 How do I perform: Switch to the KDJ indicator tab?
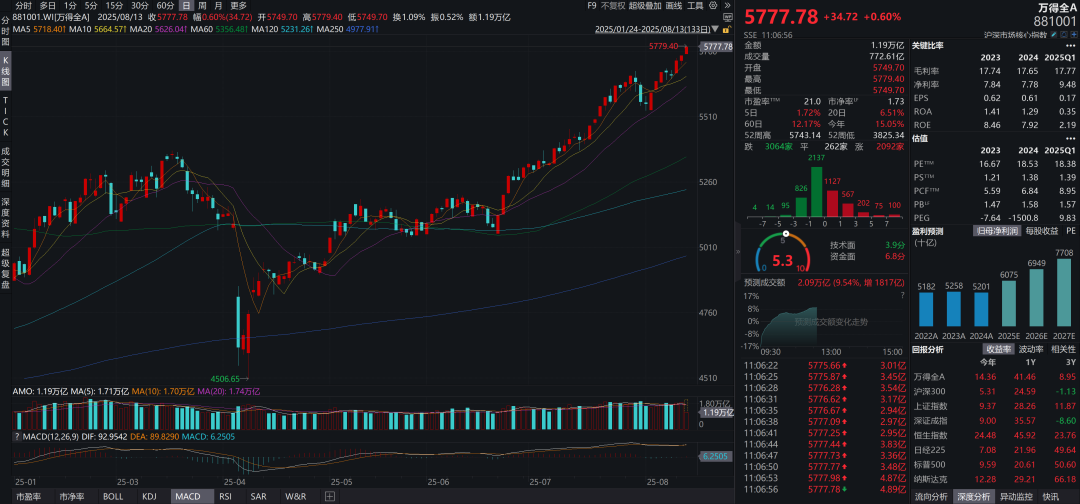coord(149,496)
